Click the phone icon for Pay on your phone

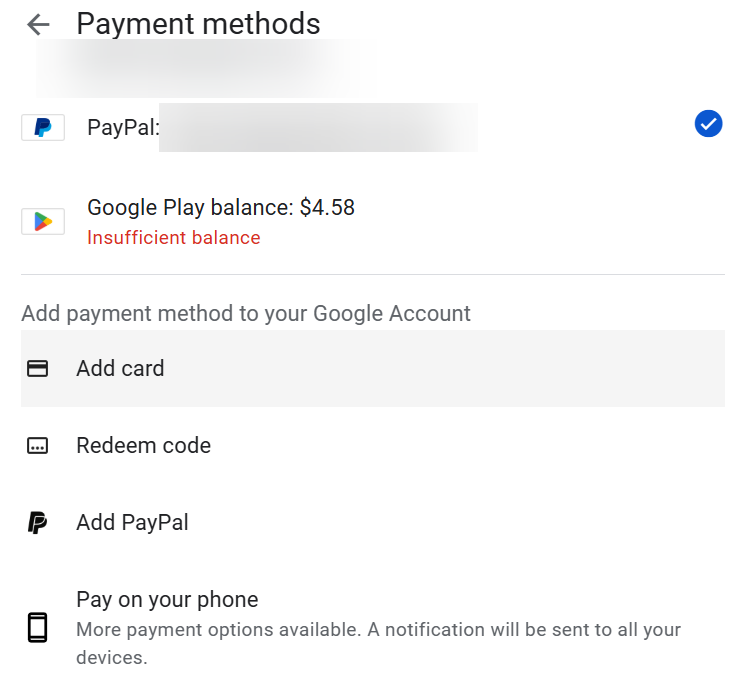(x=37, y=628)
